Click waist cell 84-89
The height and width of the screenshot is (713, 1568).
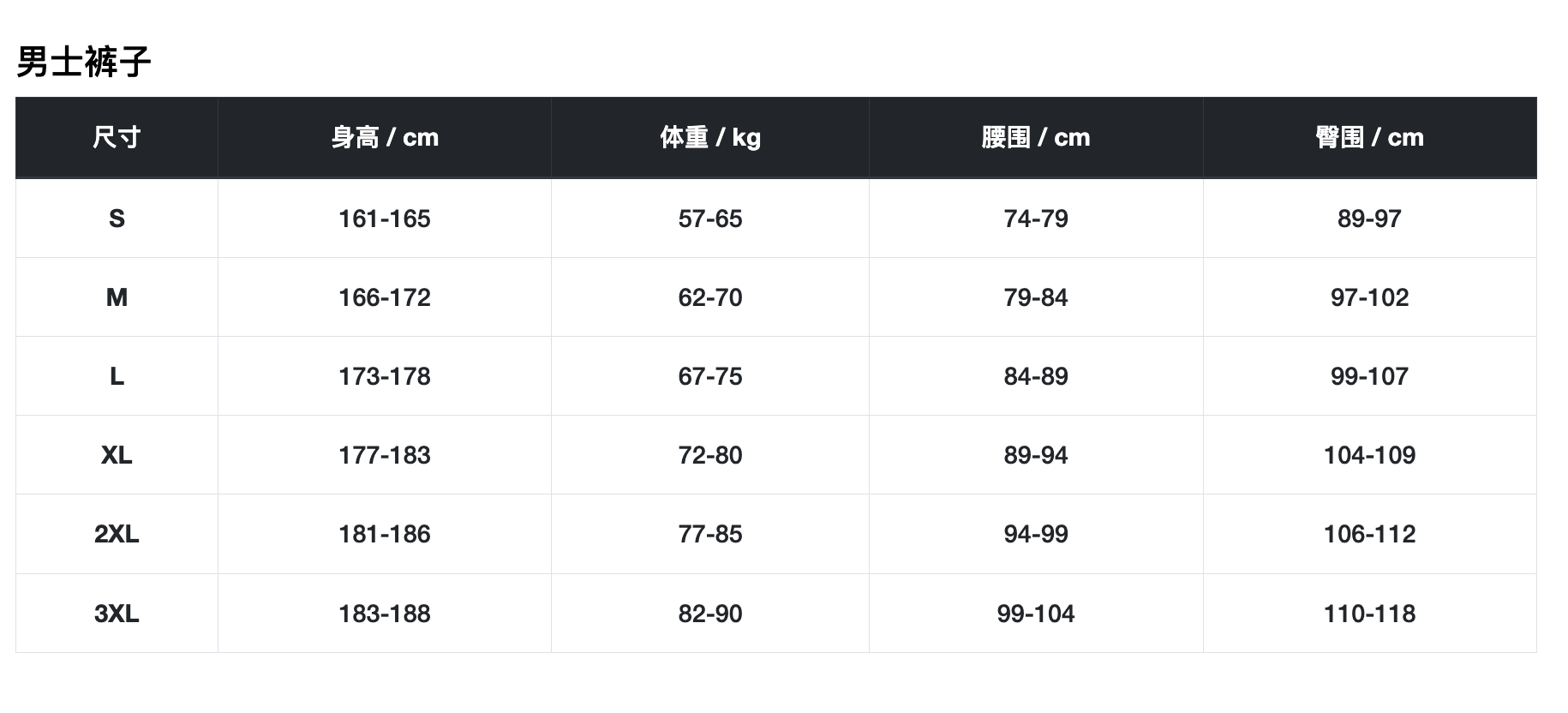tap(1035, 376)
